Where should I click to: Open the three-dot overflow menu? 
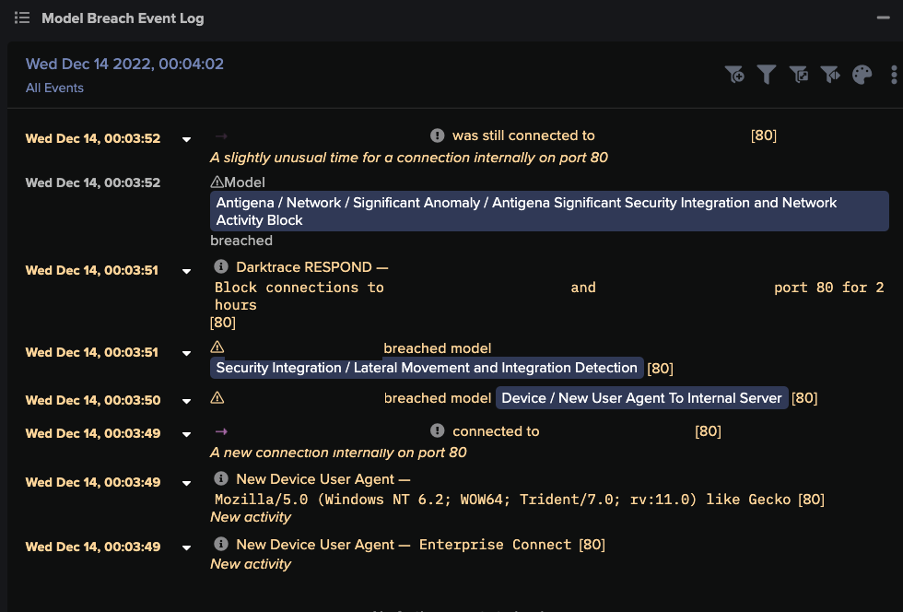tap(893, 74)
